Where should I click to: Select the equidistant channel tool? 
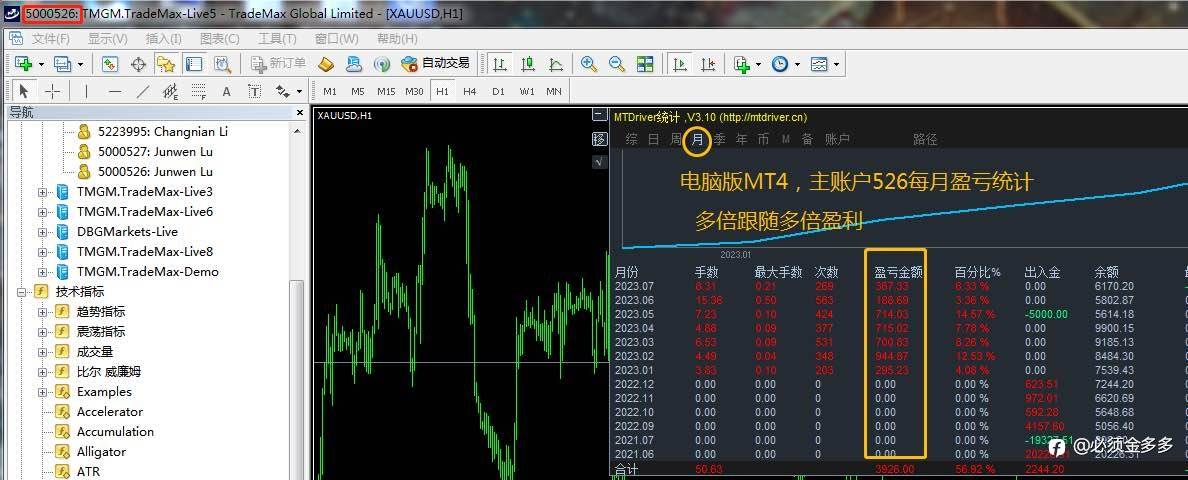pyautogui.click(x=170, y=92)
